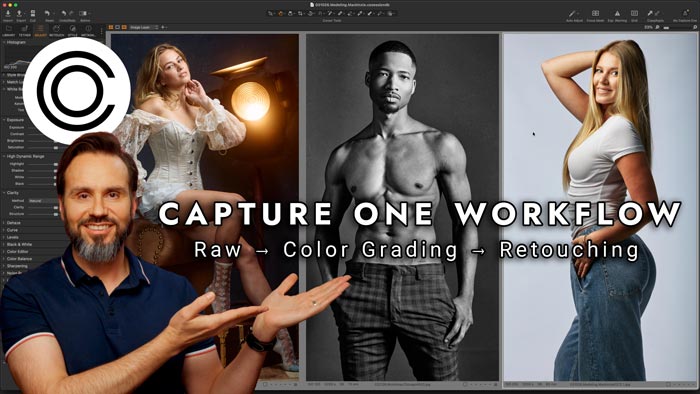
Task: Open the Auto Adjust options dropdown
Action: pyautogui.click(x=578, y=13)
